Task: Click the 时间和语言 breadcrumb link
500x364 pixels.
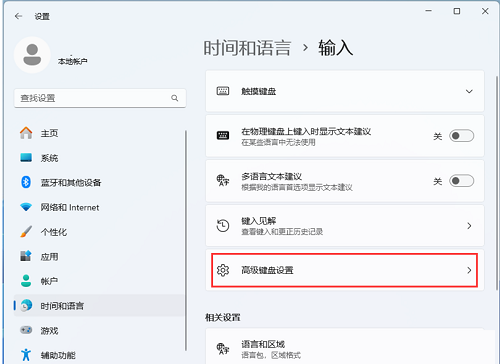Action: click(247, 48)
